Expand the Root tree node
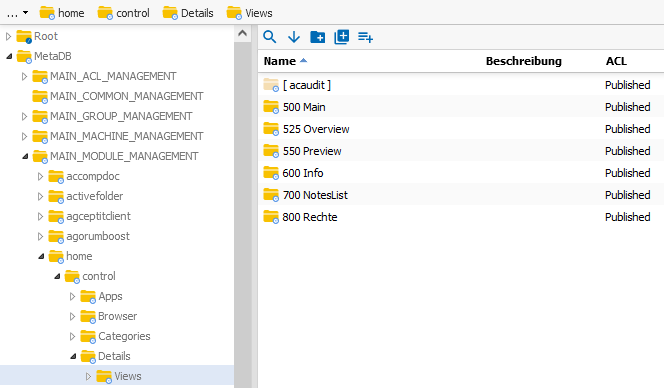664x388 pixels. [x=8, y=36]
